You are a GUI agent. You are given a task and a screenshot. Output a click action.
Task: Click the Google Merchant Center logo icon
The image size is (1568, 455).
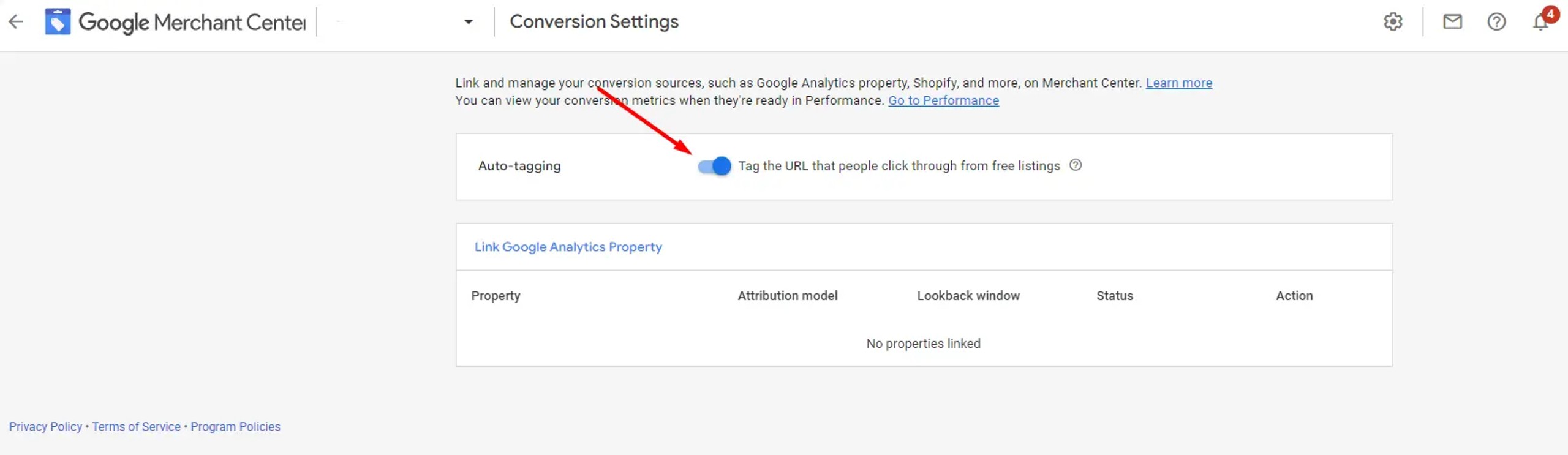point(58,22)
